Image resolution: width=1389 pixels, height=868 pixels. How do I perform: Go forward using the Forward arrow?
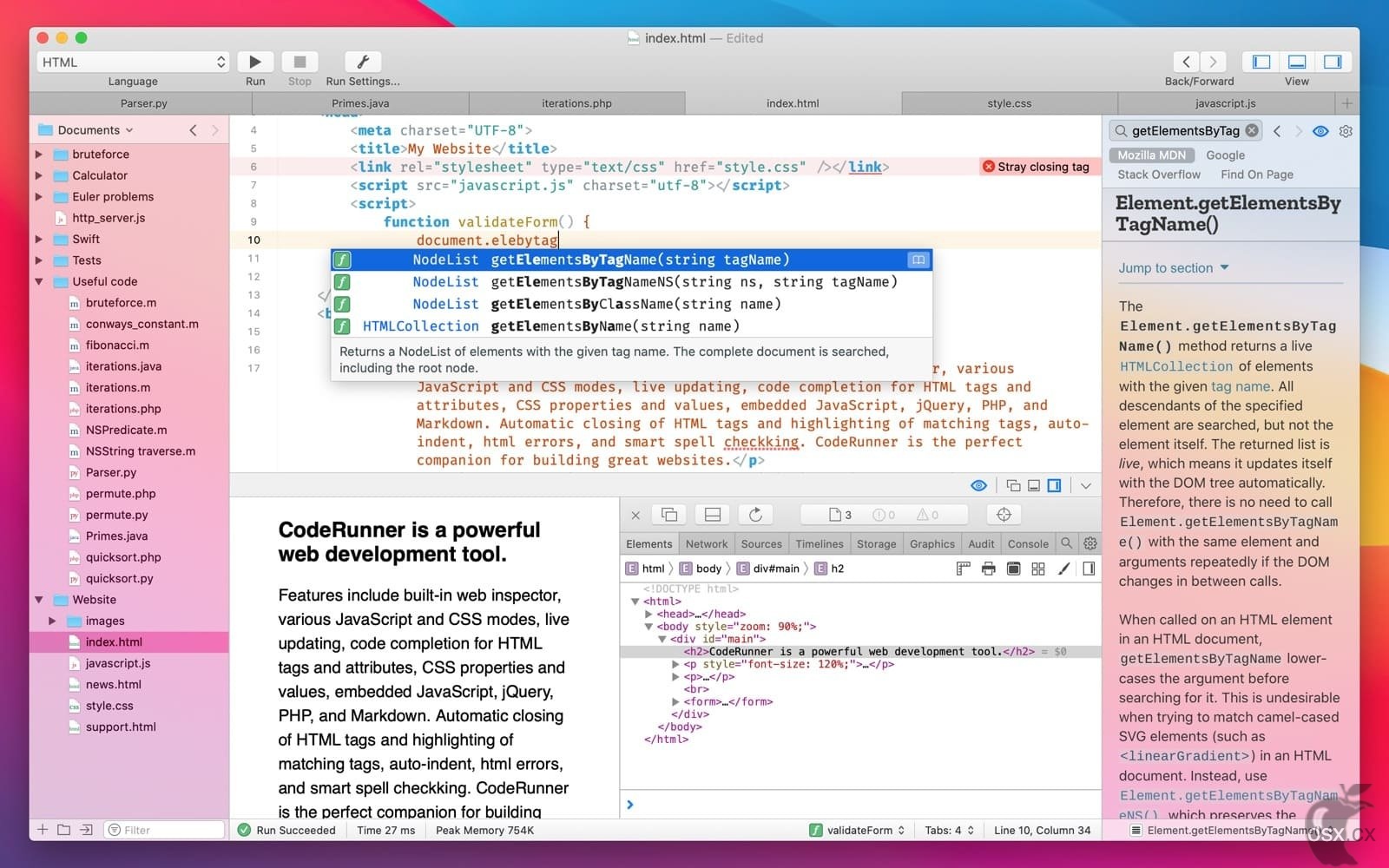1213,62
